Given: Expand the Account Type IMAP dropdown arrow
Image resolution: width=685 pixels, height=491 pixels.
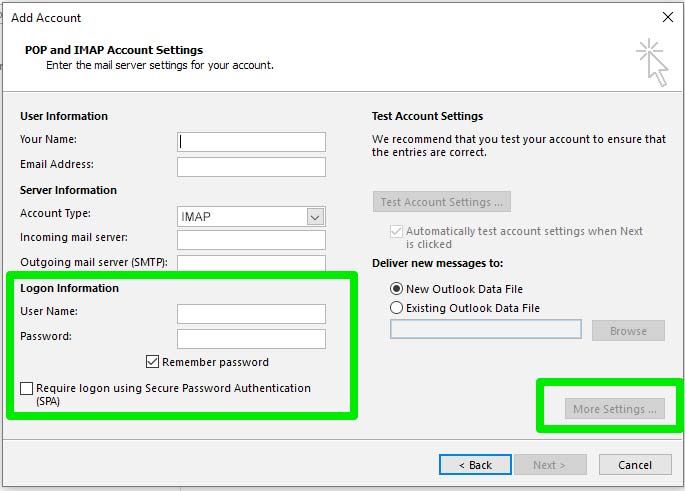Looking at the screenshot, I should pyautogui.click(x=315, y=217).
